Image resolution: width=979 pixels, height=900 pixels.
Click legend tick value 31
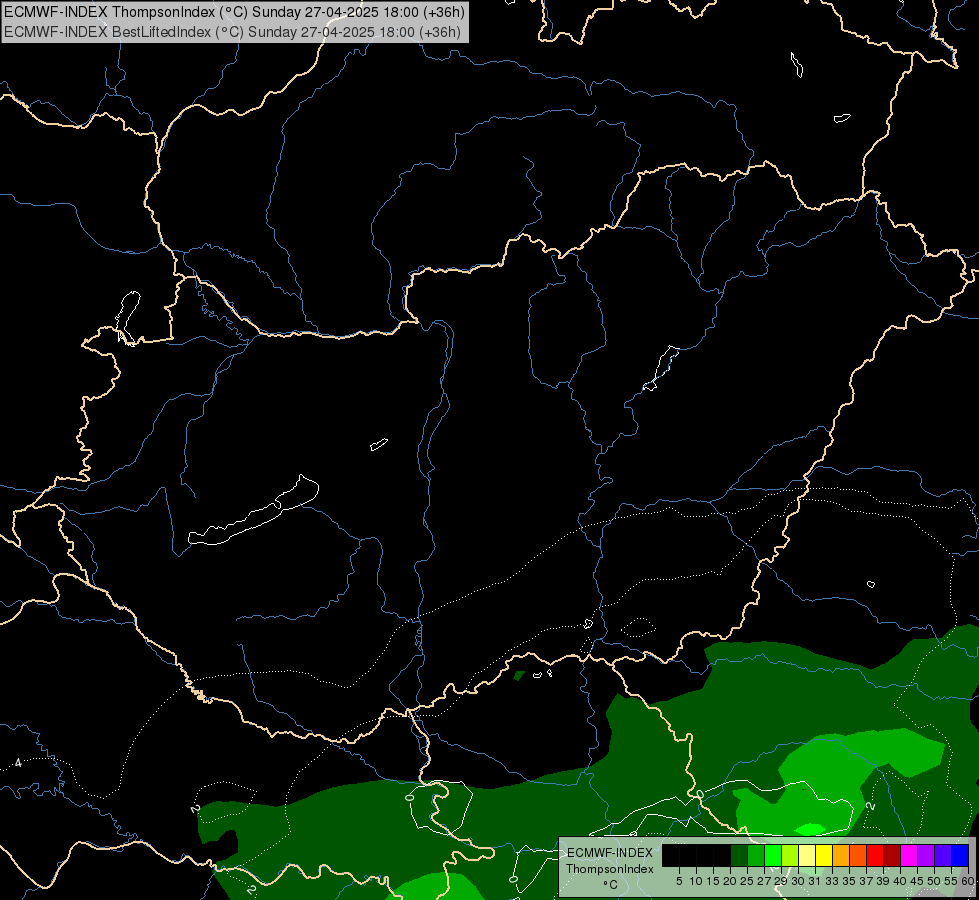pos(815,881)
